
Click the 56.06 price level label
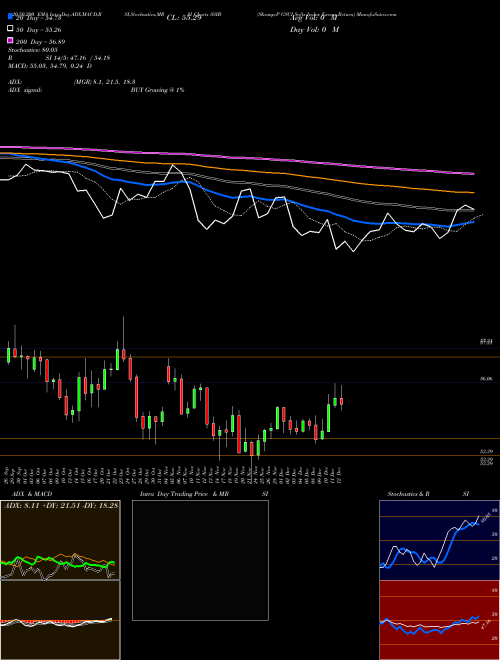coord(486,379)
